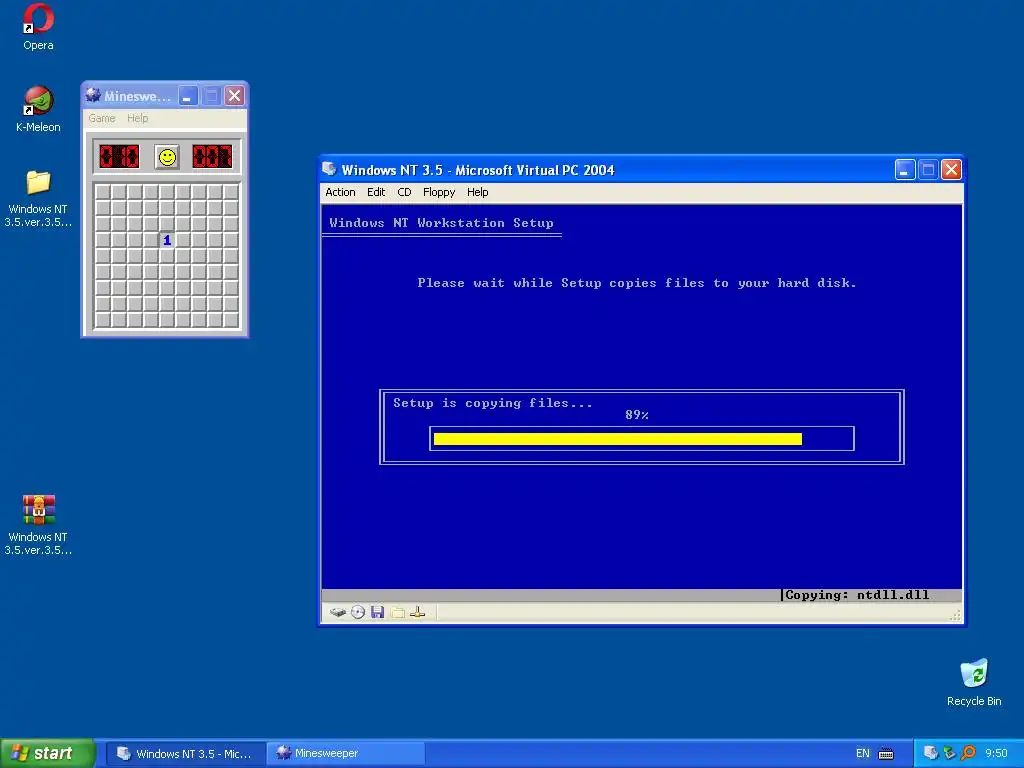Image resolution: width=1024 pixels, height=768 pixels.
Task: Select the K-Meleon desktop shortcut
Action: [38, 109]
